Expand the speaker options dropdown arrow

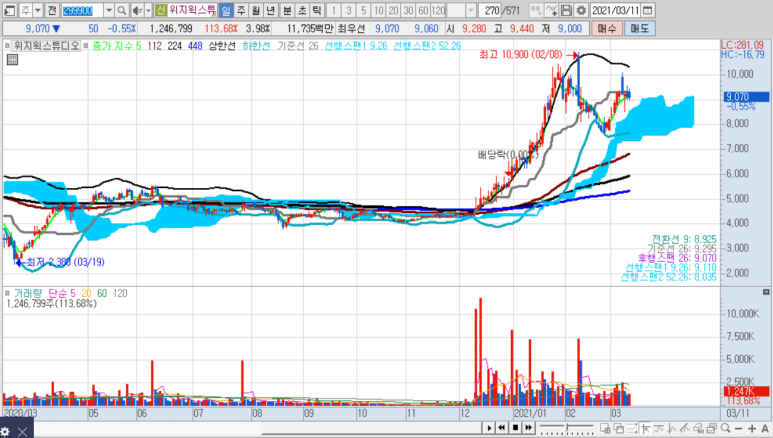click(148, 10)
